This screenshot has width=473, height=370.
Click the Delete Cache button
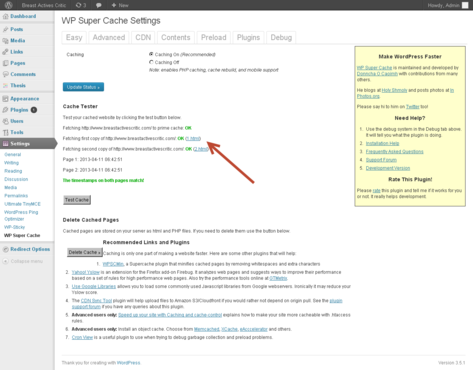[85, 252]
